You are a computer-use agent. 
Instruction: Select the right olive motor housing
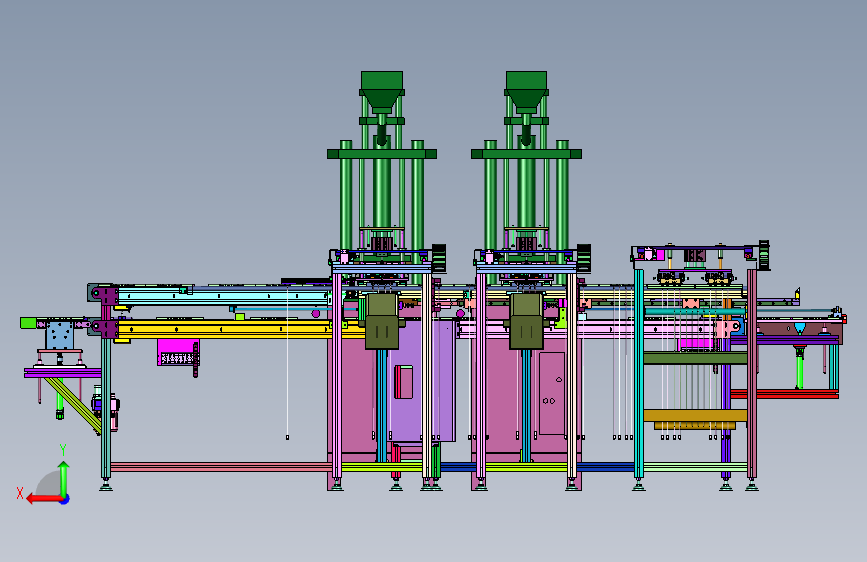[x=526, y=321]
